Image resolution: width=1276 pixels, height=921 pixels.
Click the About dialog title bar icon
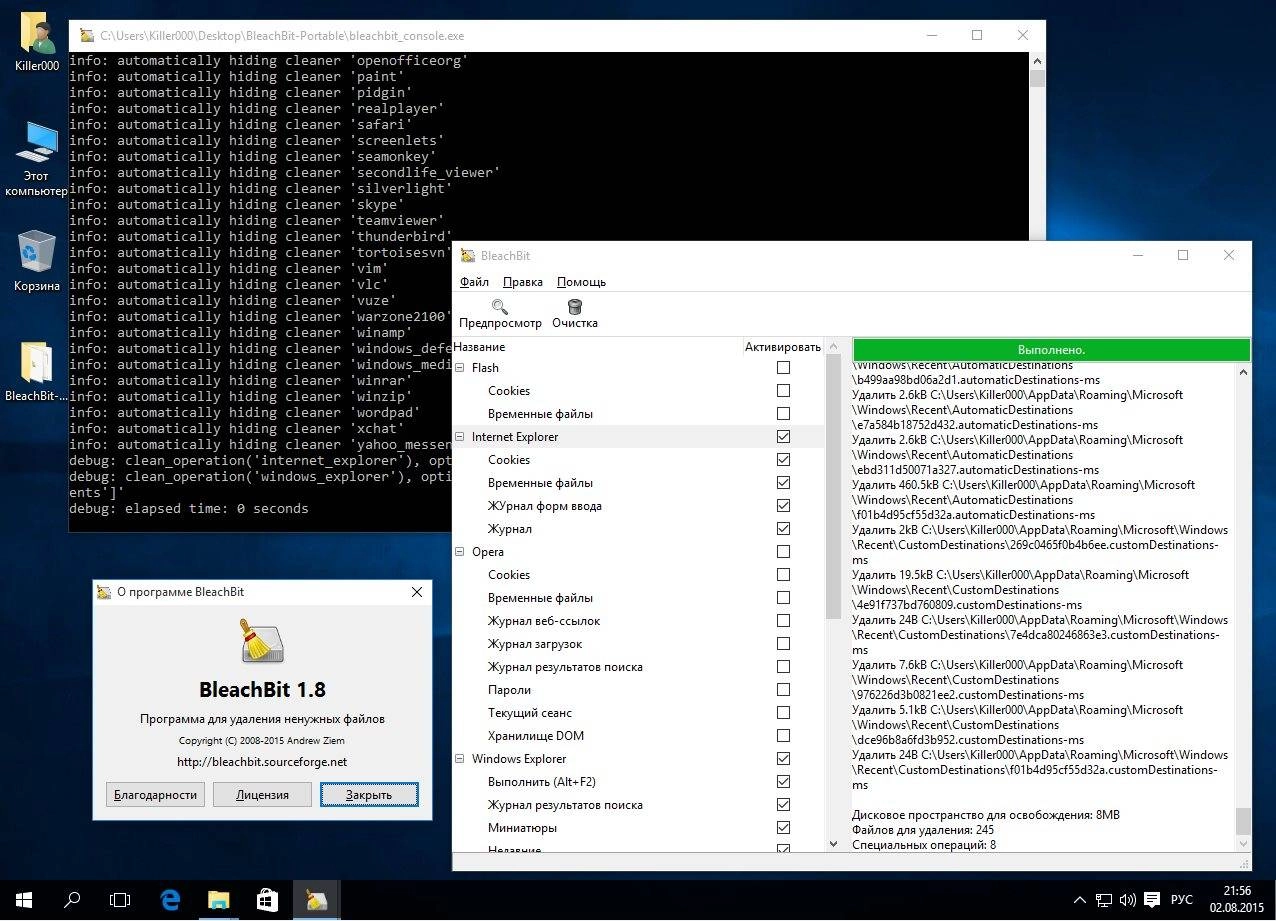(103, 592)
